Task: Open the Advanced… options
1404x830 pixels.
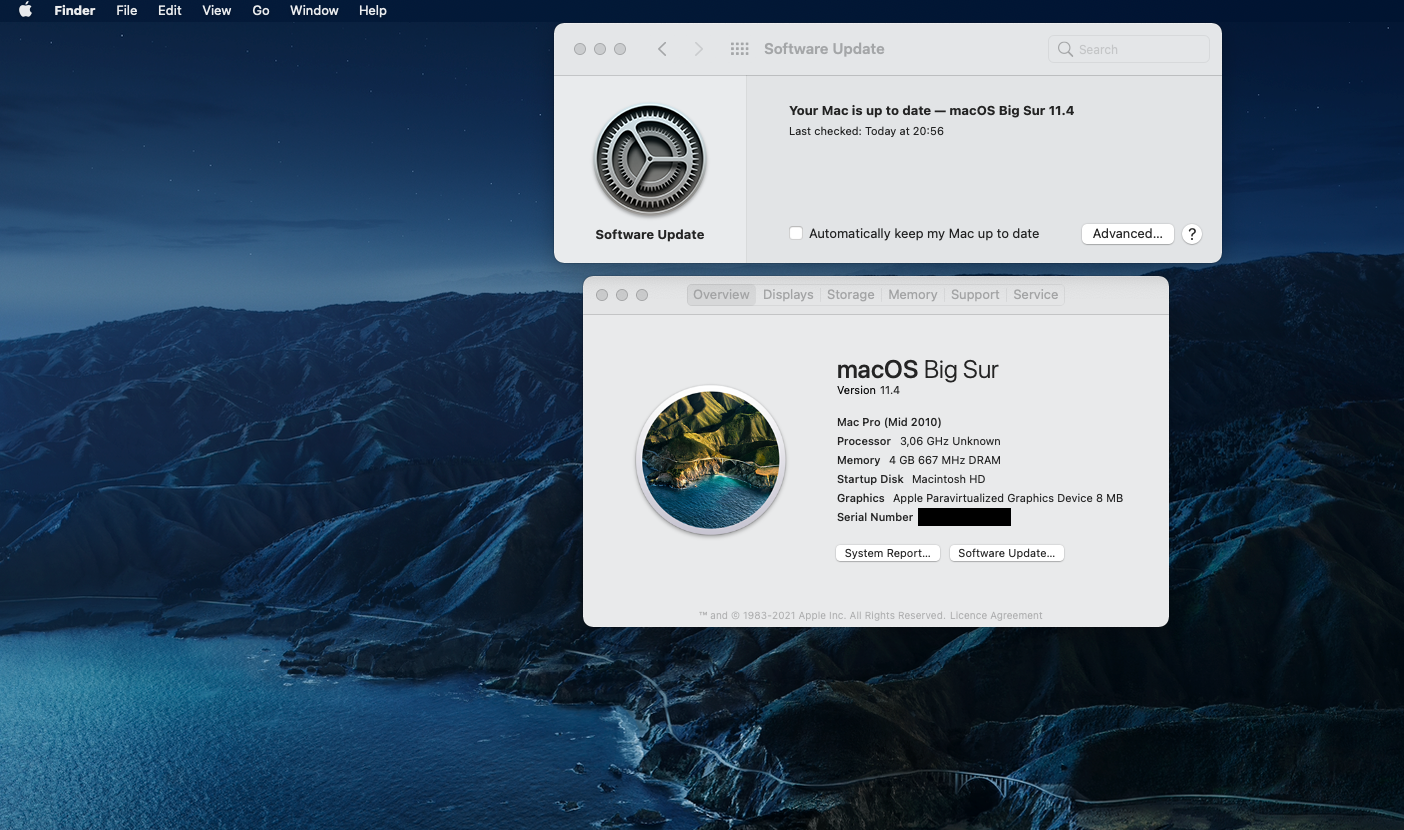Action: [1127, 233]
